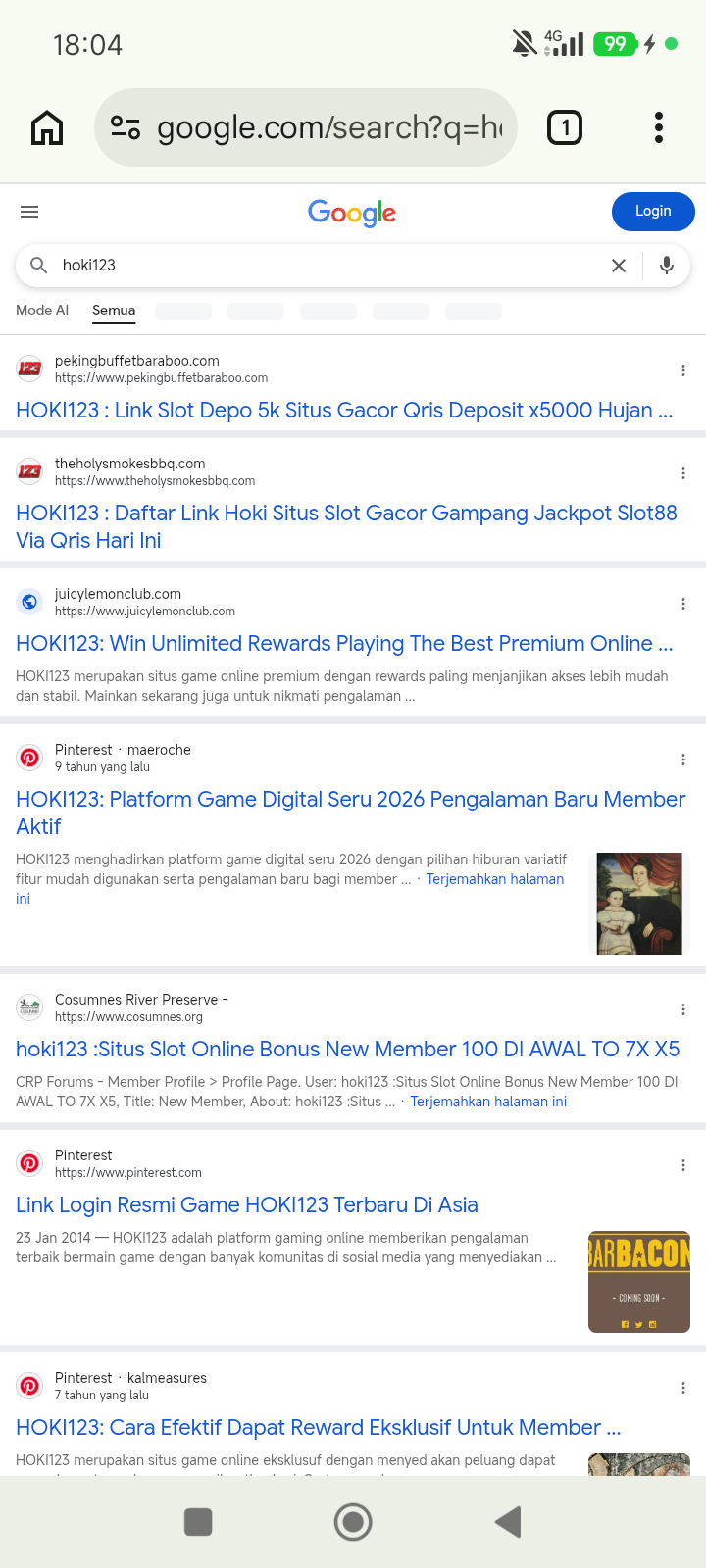Open options for Pinterest kalmeasures result
The width and height of the screenshot is (706, 1568).
click(683, 1388)
